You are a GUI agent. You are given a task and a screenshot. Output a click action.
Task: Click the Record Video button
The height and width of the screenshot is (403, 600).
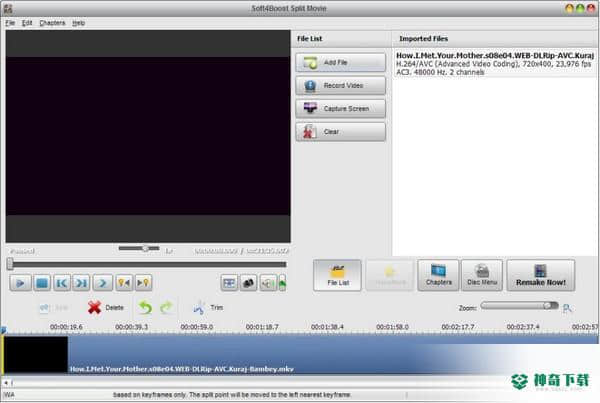pyautogui.click(x=341, y=85)
